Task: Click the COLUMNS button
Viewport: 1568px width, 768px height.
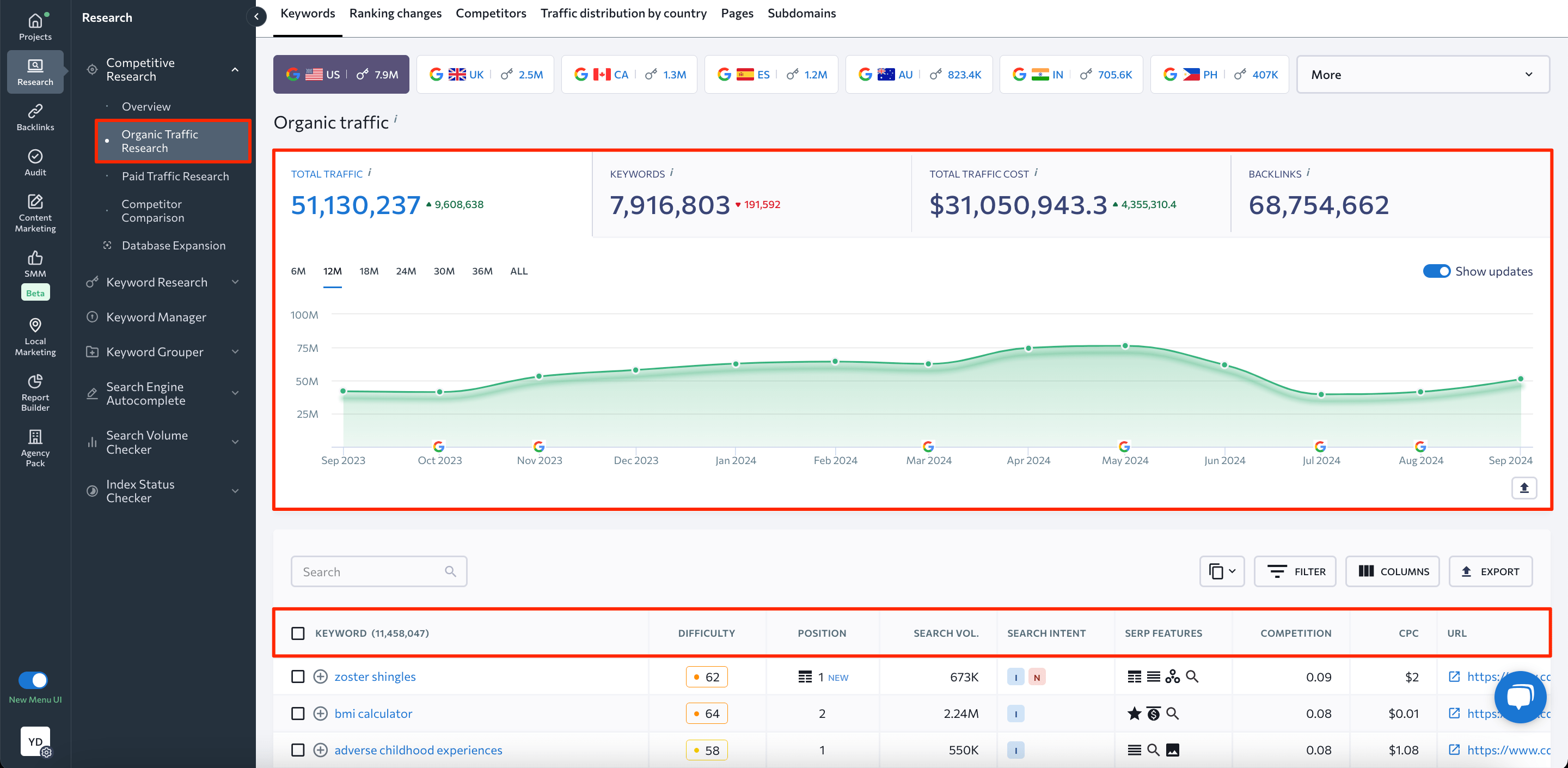Action: (1392, 571)
